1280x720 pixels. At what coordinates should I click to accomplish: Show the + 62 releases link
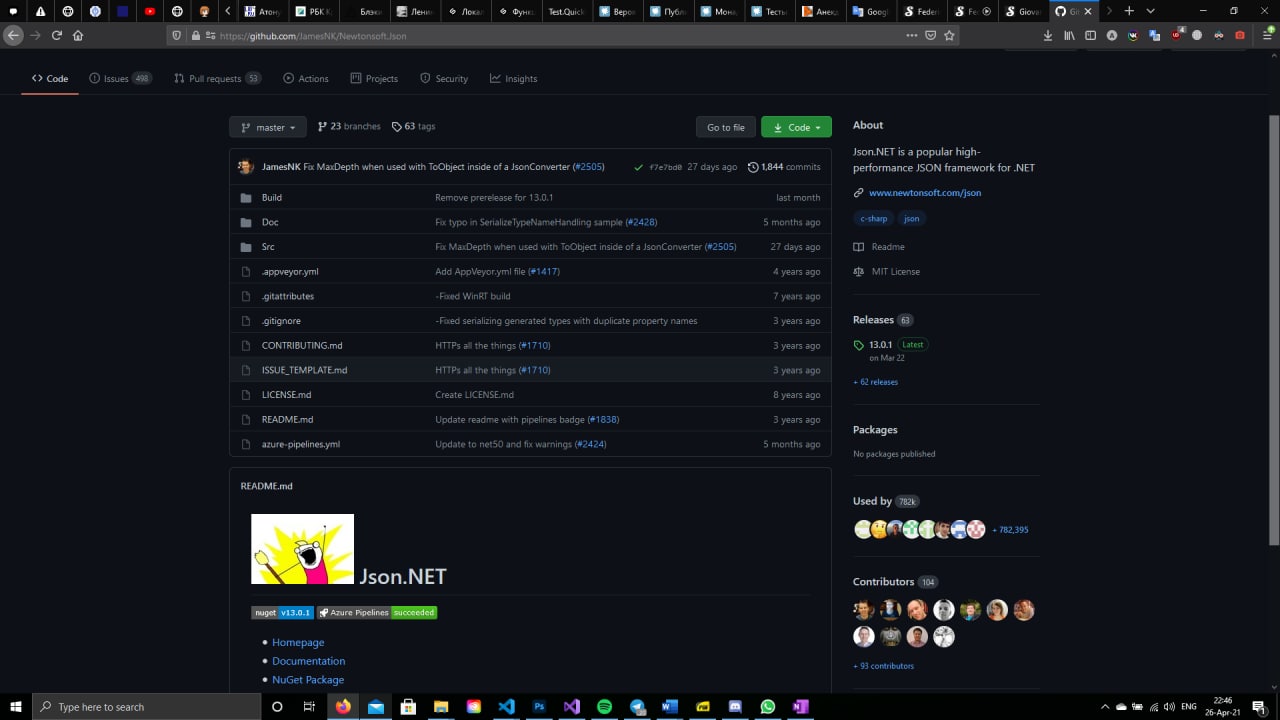[x=875, y=382]
